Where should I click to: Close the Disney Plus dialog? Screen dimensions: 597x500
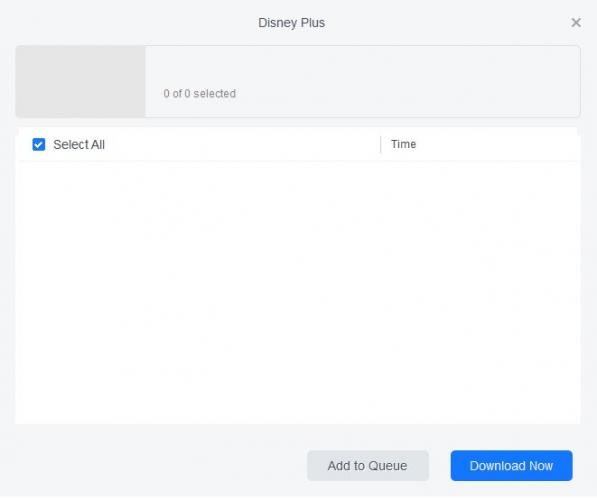pos(576,22)
